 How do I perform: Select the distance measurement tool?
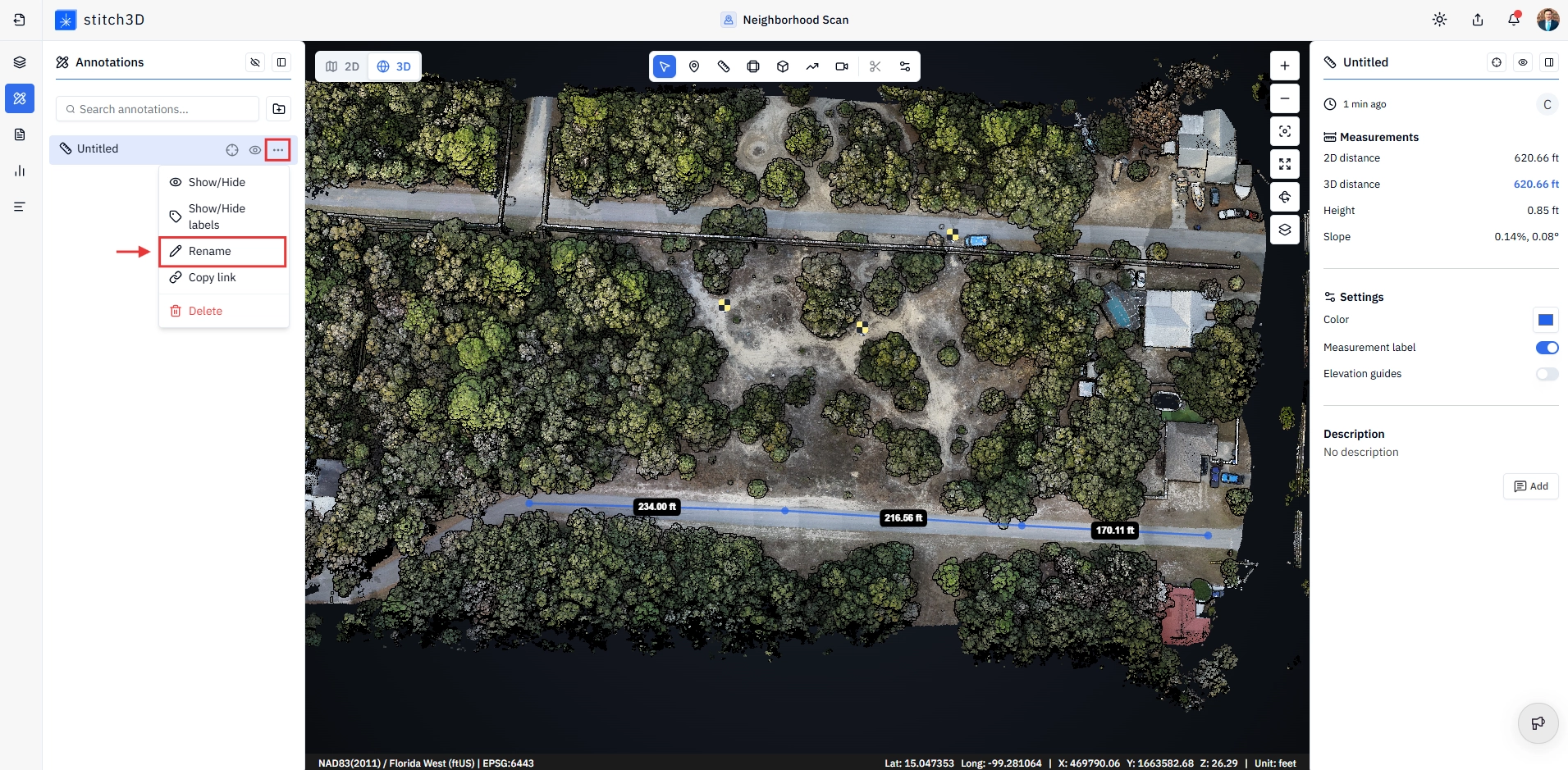tap(724, 66)
